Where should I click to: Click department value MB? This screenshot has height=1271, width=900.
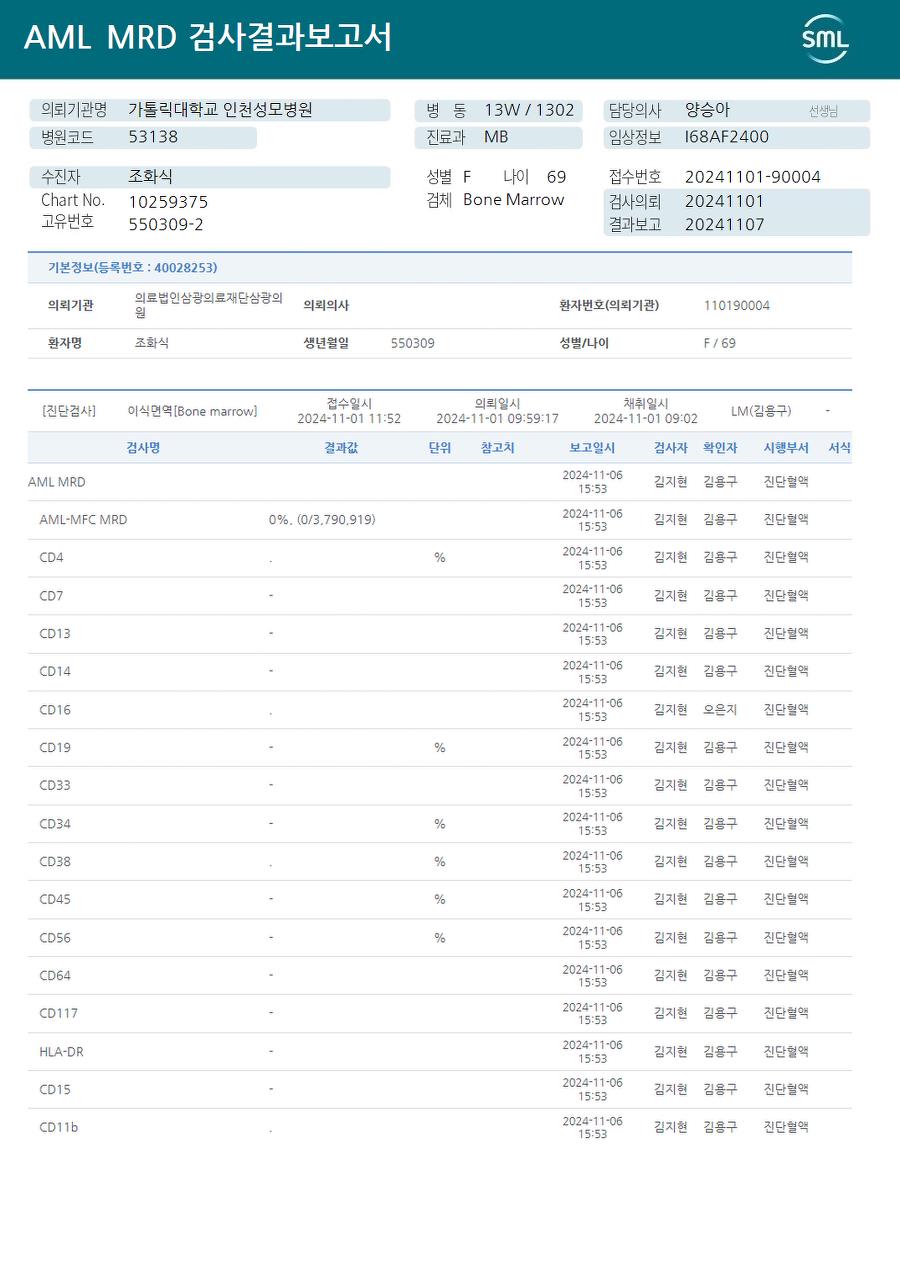click(496, 137)
